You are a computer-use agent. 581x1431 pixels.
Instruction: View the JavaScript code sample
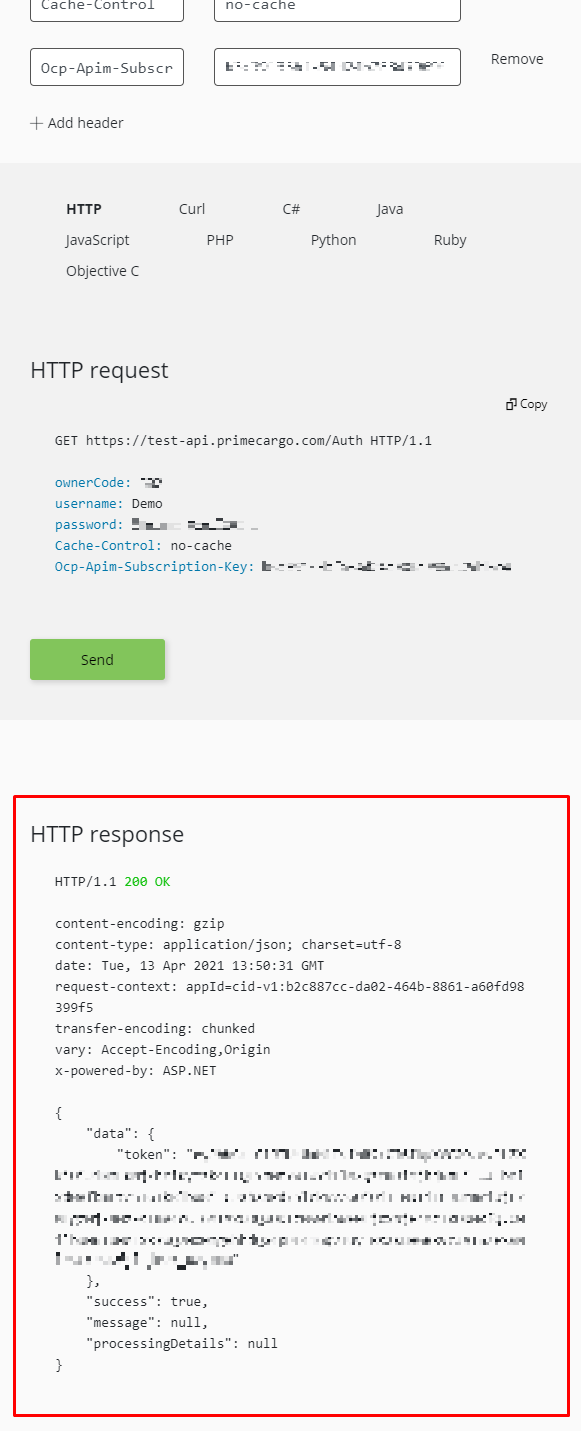point(96,240)
